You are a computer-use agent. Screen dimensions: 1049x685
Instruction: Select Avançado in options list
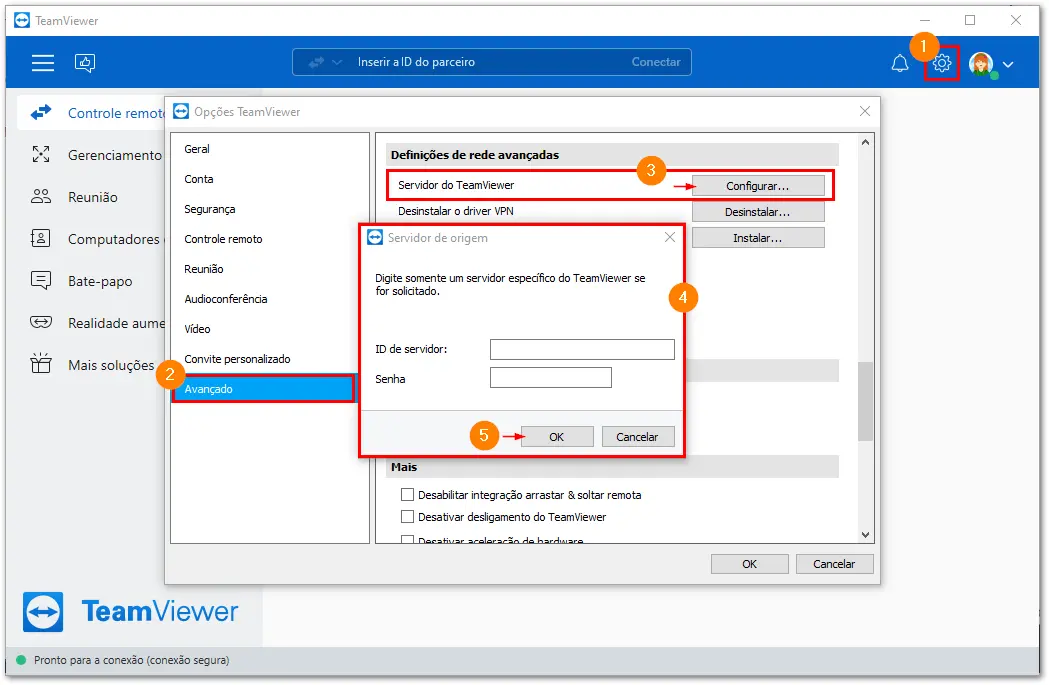264,389
